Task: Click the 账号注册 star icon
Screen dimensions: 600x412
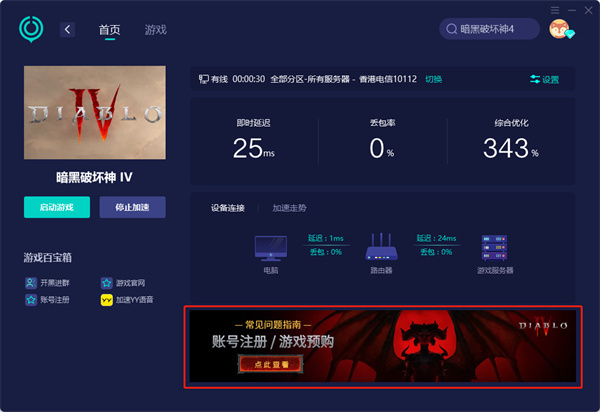Action: pyautogui.click(x=31, y=300)
